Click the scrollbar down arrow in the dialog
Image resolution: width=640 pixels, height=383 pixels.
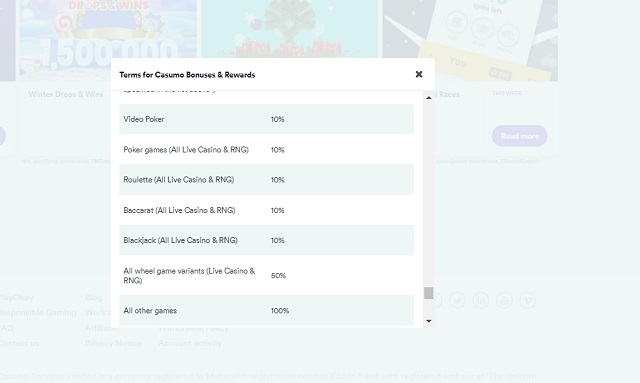coord(429,321)
